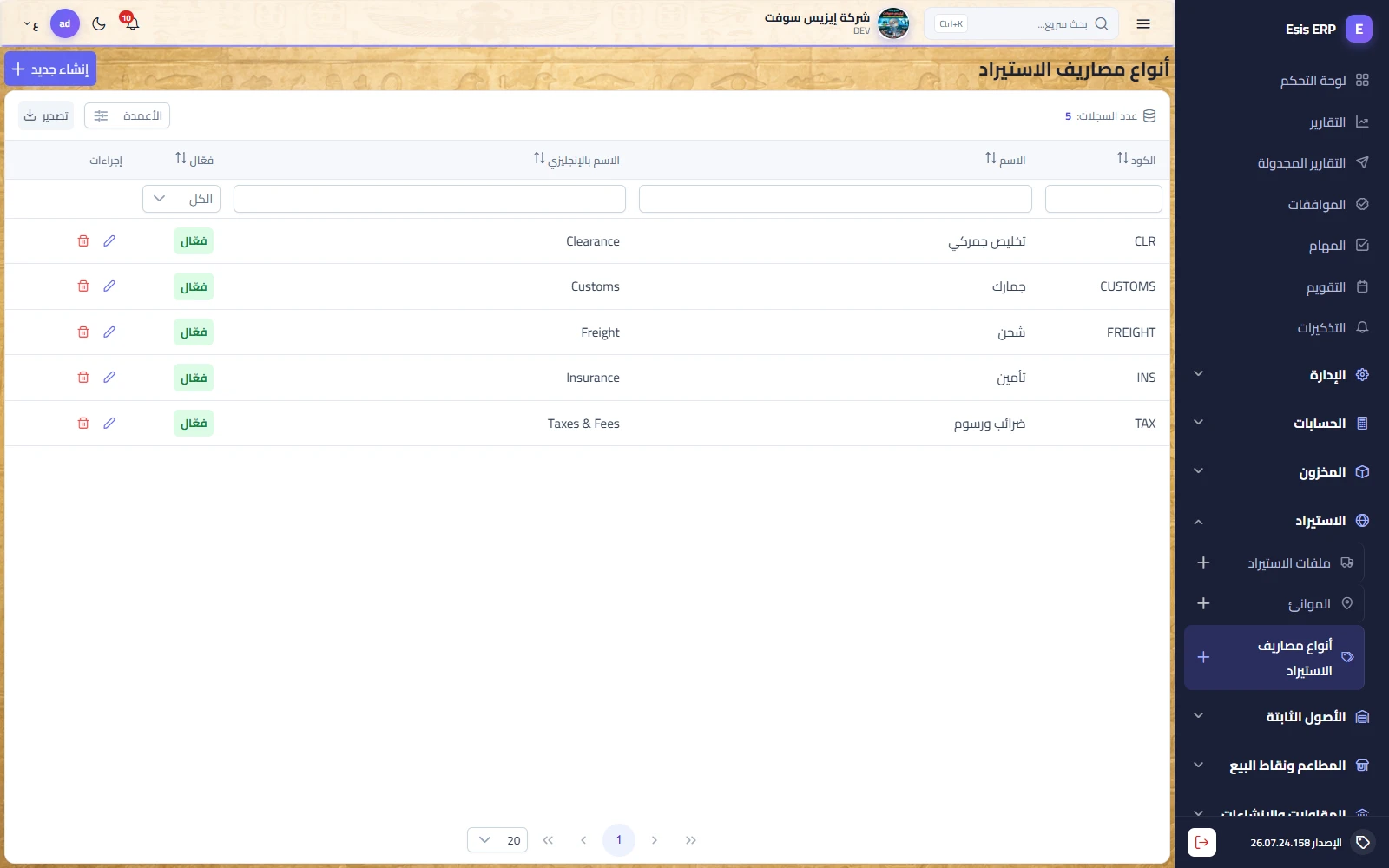1389x868 pixels.
Task: Edit the Customs row with pencil icon
Action: pyautogui.click(x=109, y=286)
